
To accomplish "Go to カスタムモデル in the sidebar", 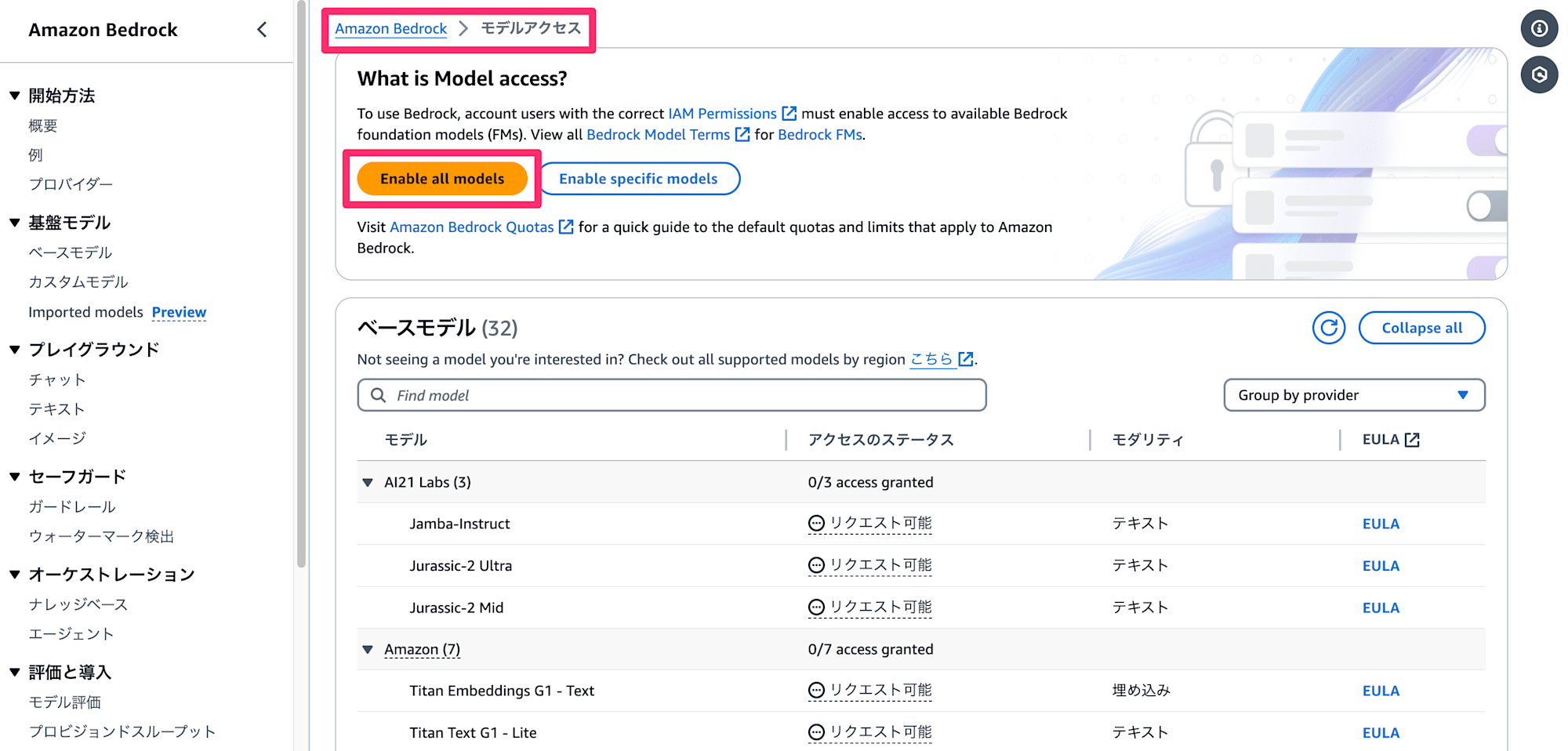I will [x=78, y=282].
